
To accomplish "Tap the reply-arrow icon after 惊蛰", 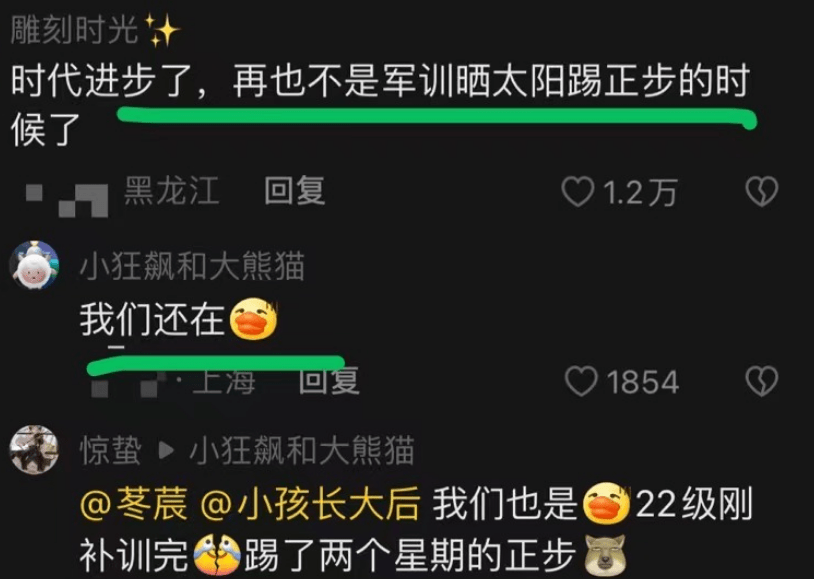I will coord(166,450).
